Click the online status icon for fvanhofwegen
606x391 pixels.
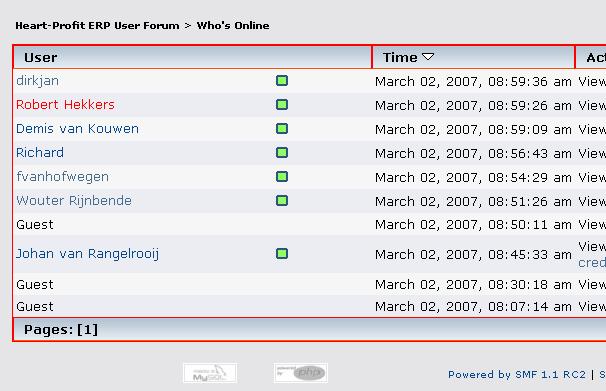(282, 177)
